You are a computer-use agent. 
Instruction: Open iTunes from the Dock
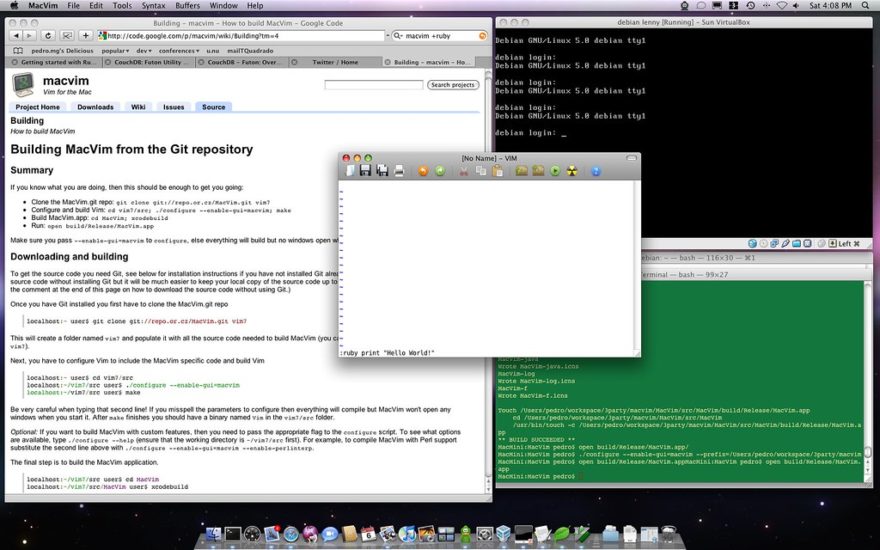pos(407,534)
